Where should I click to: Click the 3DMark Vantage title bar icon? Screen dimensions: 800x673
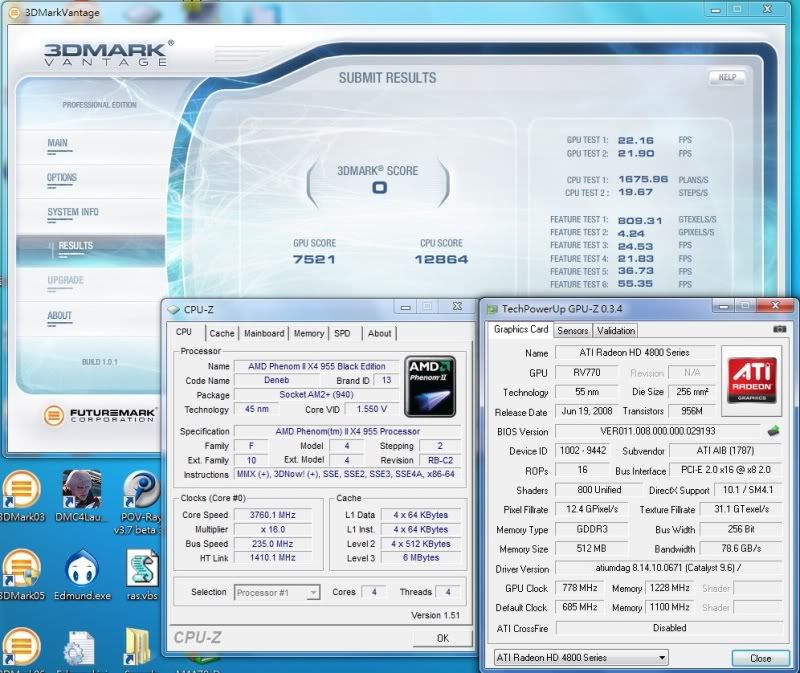pos(15,13)
